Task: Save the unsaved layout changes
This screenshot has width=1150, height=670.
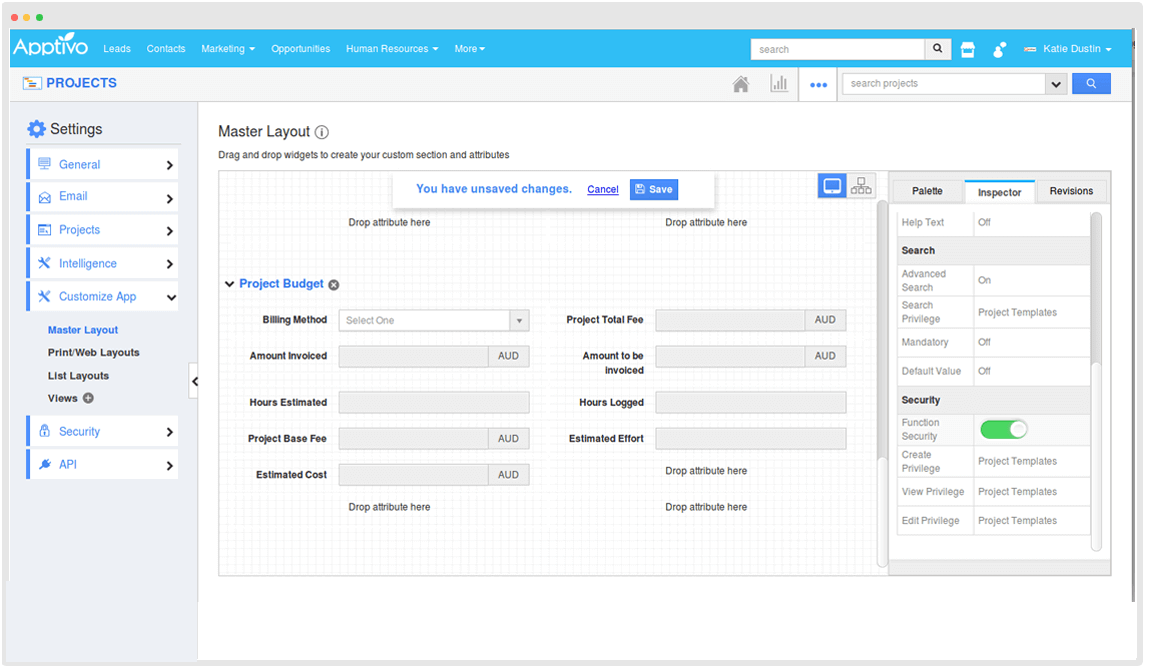Action: tap(654, 189)
